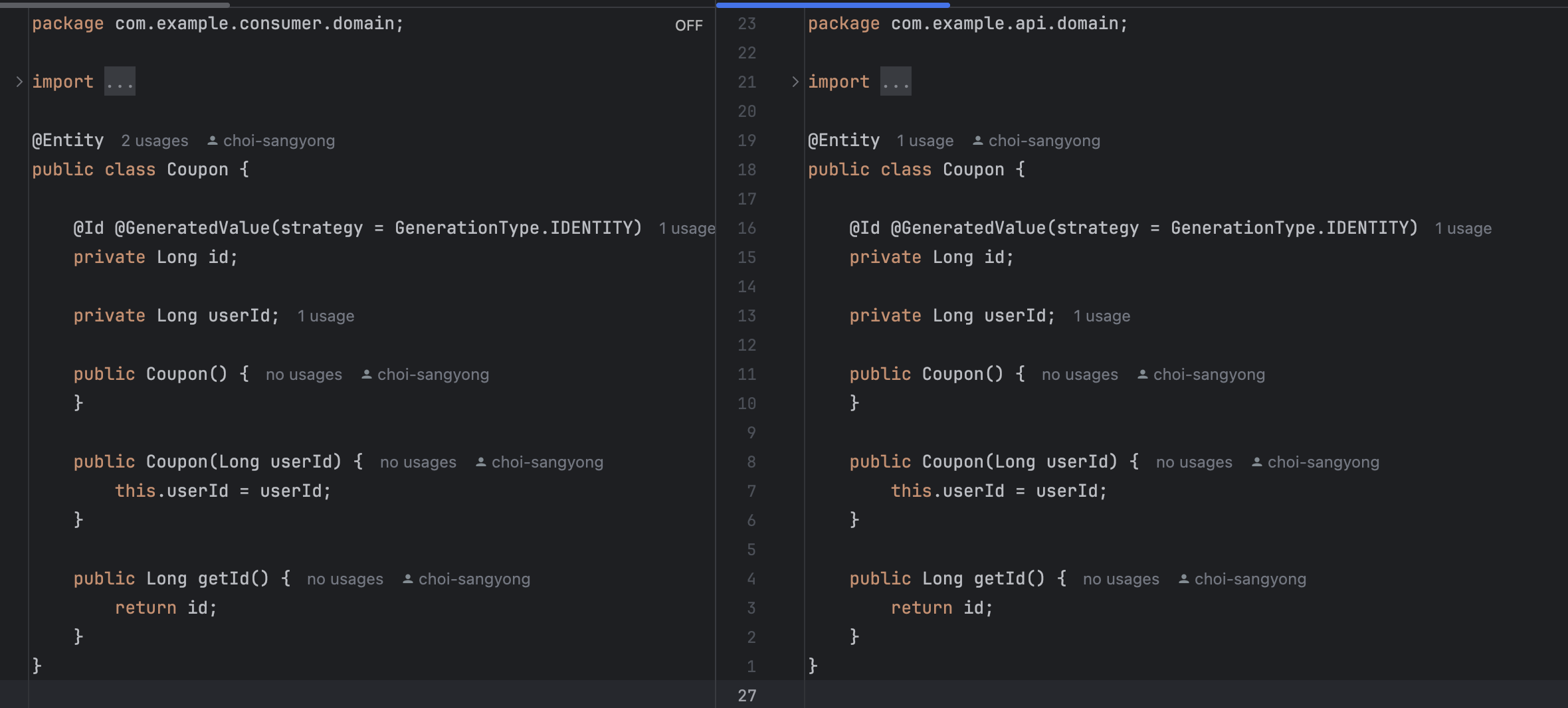Screen dimensions: 1568x708
Task: Click the collapsed '...' import placeholder in the right editor
Action: (896, 82)
